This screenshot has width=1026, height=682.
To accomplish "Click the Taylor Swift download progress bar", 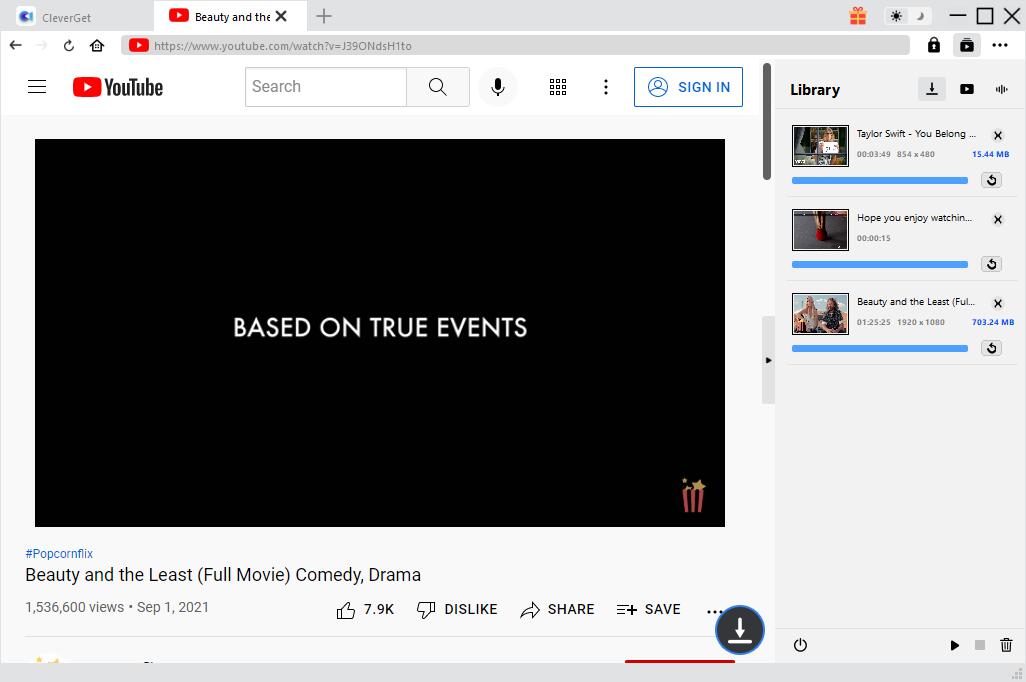I will (879, 181).
